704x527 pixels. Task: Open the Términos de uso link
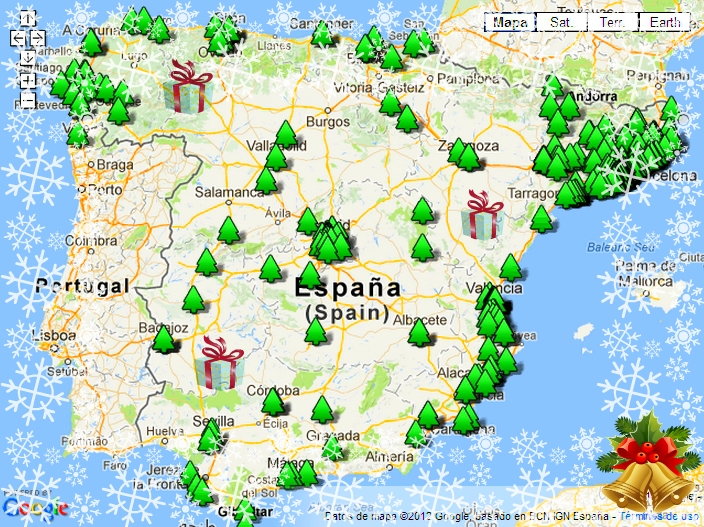point(661,516)
